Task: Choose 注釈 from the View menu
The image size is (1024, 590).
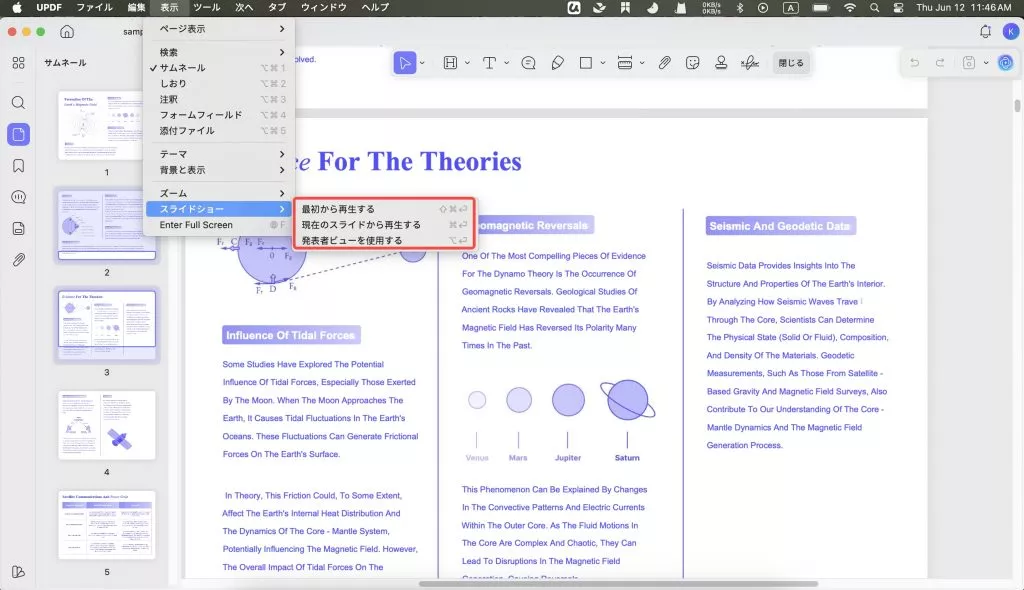Action: (x=219, y=99)
